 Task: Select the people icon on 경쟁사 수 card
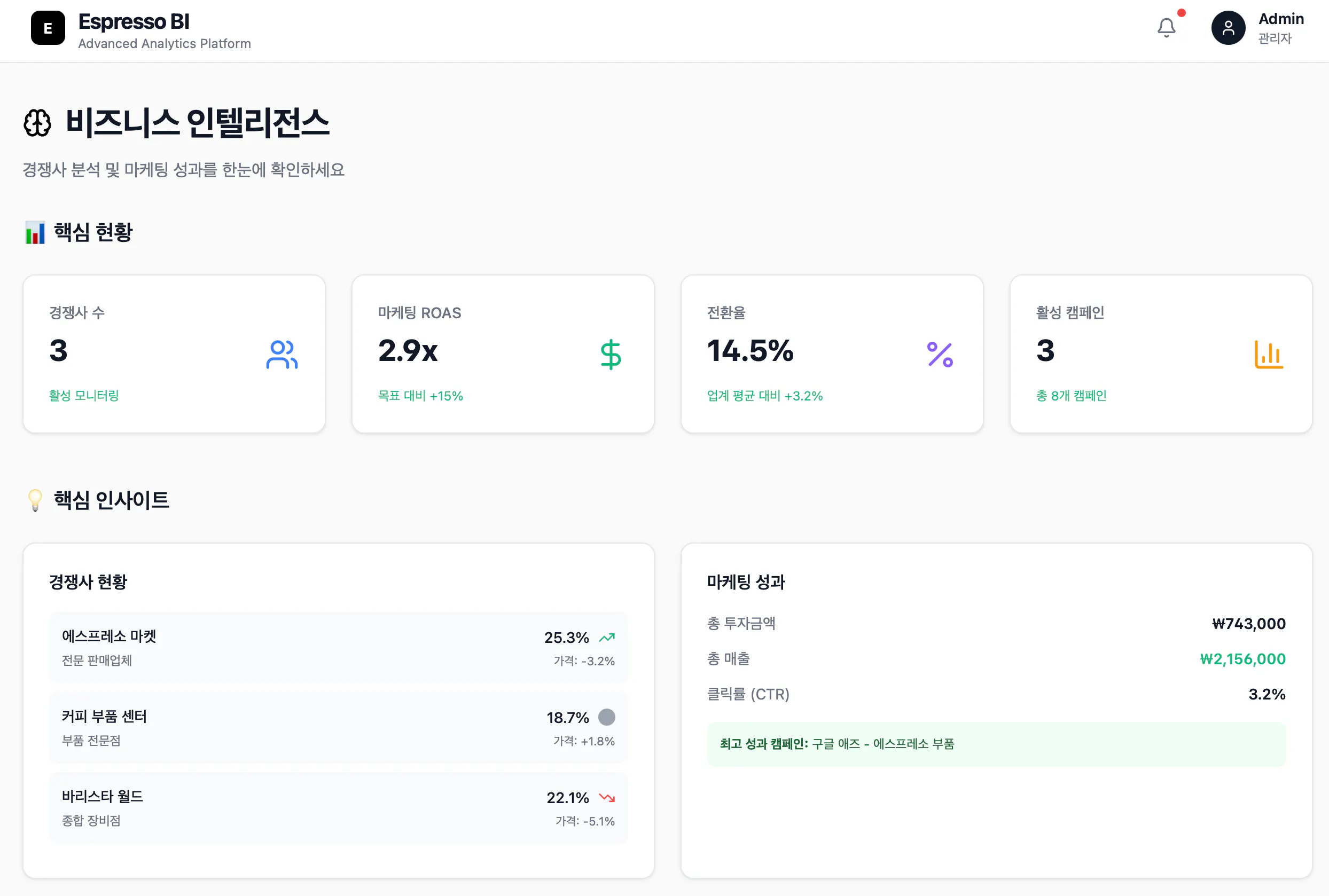point(281,354)
